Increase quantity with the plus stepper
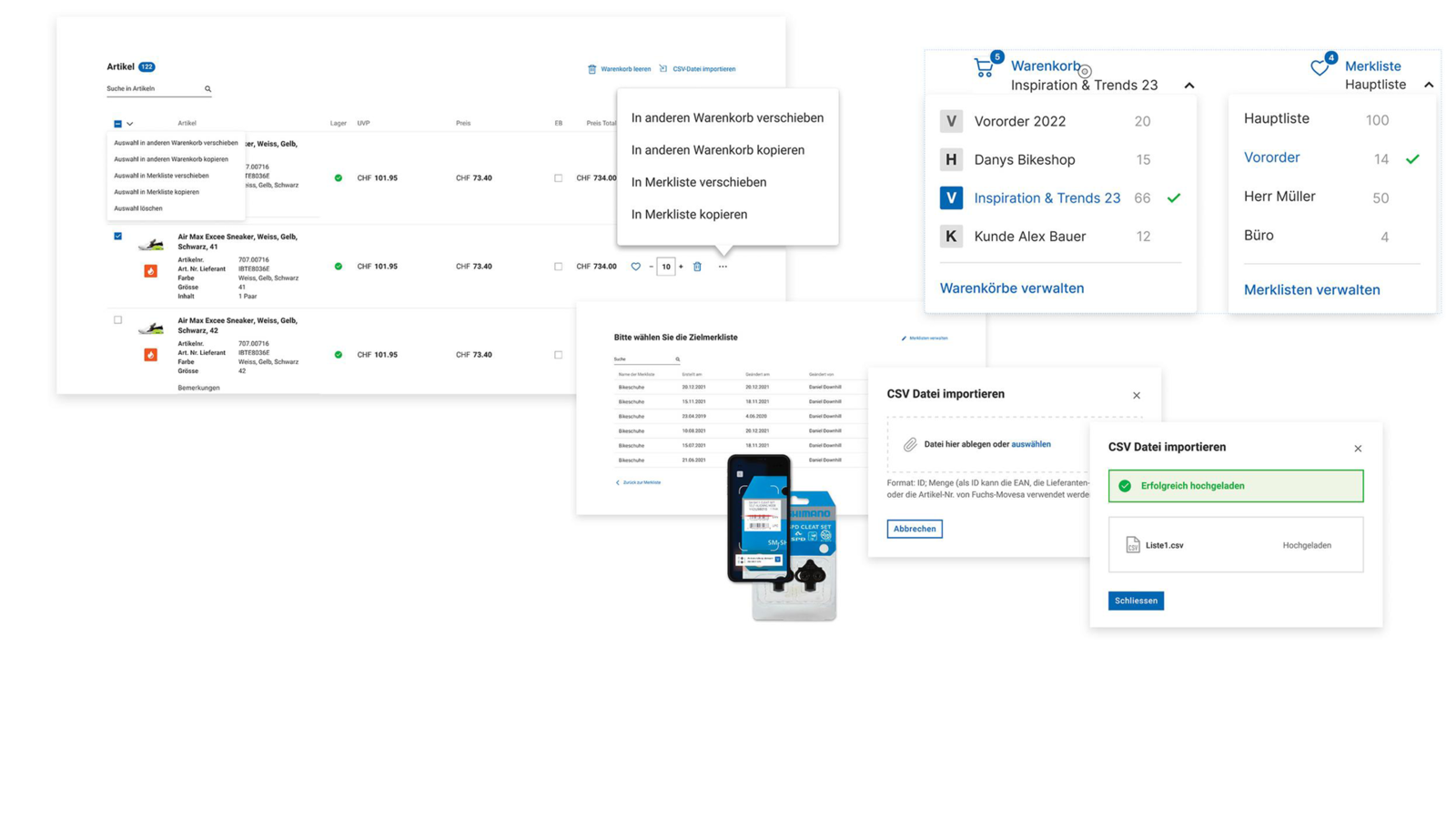The height and width of the screenshot is (819, 1456). (681, 267)
